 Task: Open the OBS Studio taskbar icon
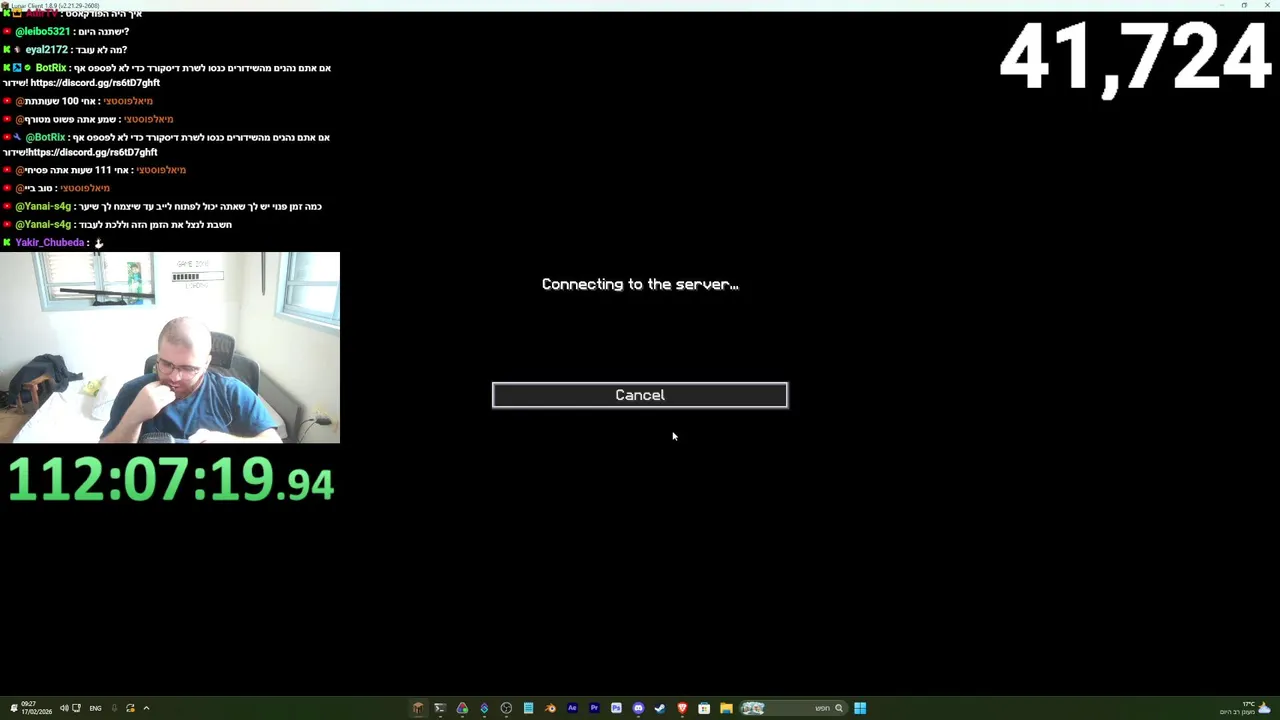[506, 708]
